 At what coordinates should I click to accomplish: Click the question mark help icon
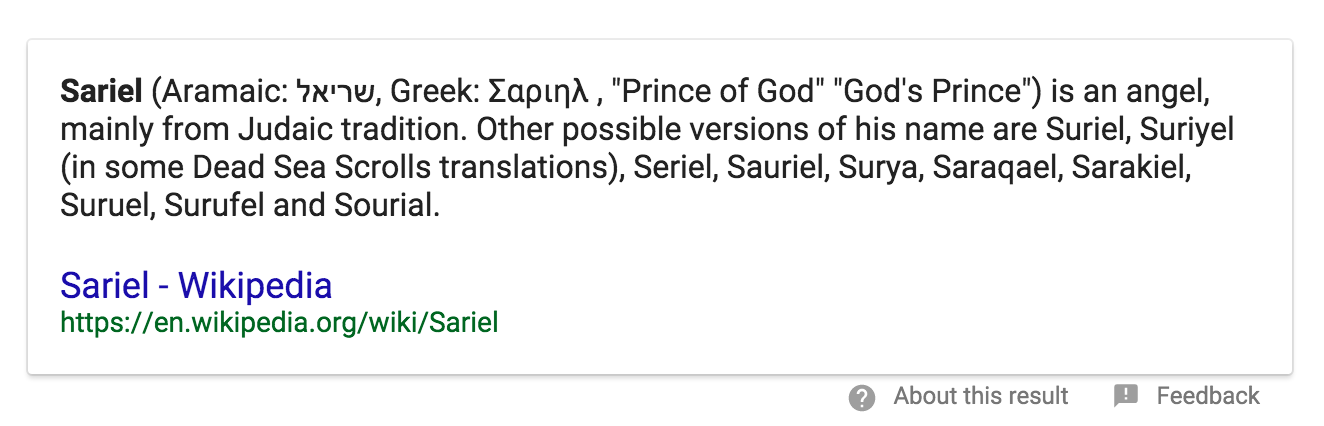click(861, 397)
